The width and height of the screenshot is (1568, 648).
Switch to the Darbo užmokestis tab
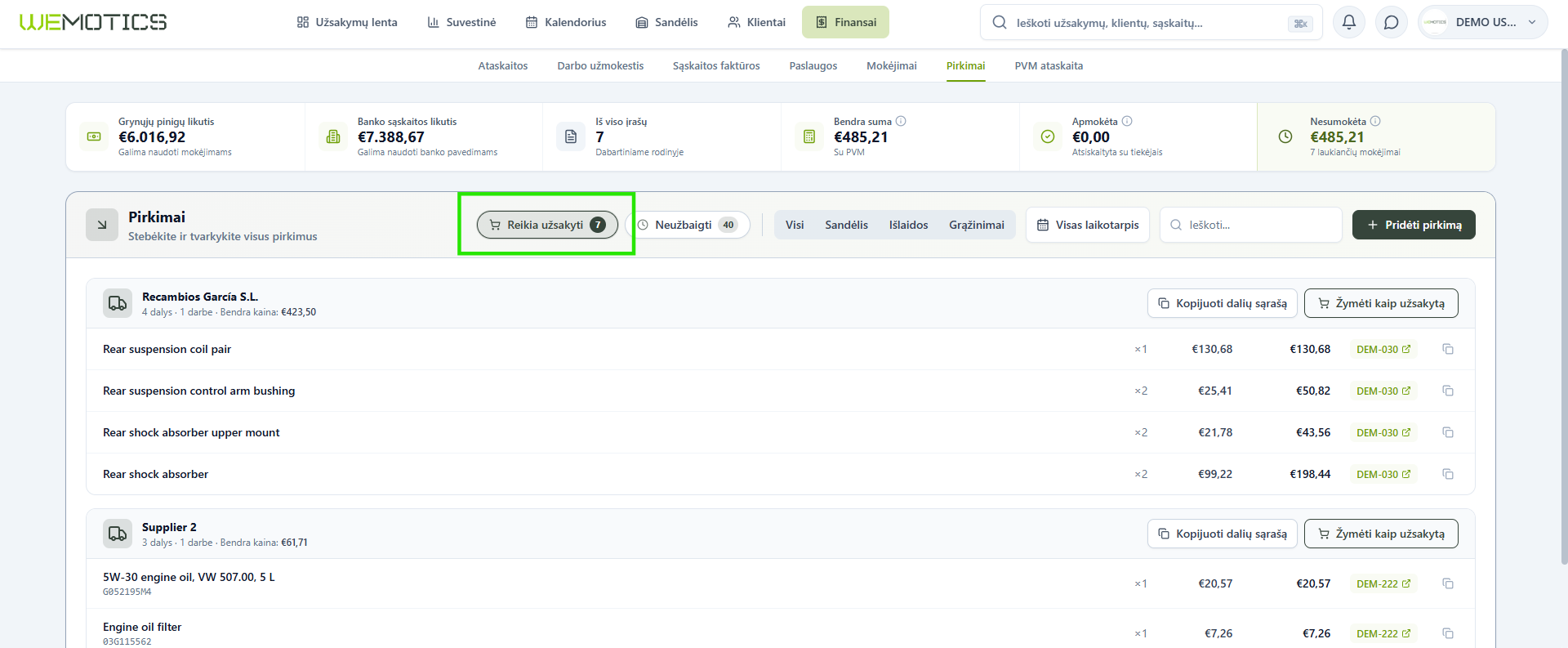click(x=600, y=66)
